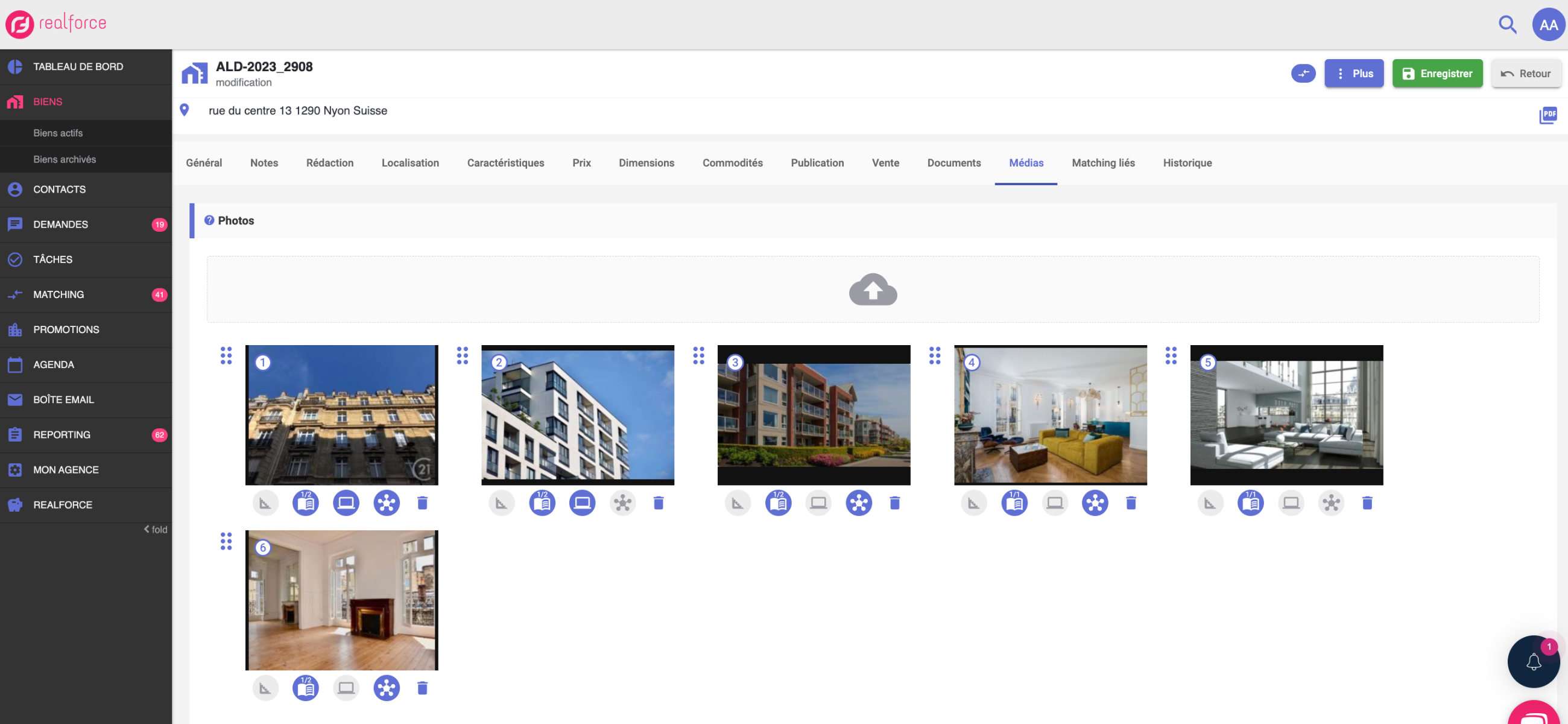Click the drag handle of photo 5
Screen dimensions: 1568x724
click(x=1171, y=355)
